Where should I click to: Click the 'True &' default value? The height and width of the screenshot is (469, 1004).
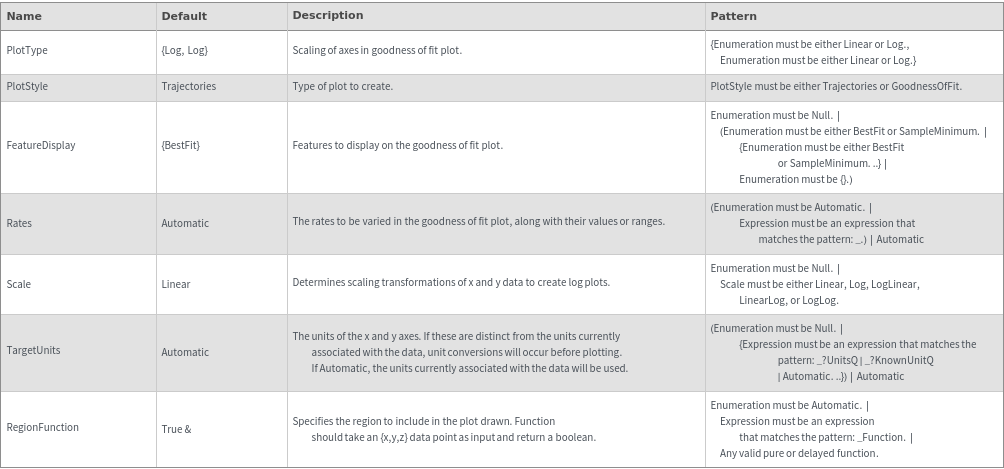[176, 428]
